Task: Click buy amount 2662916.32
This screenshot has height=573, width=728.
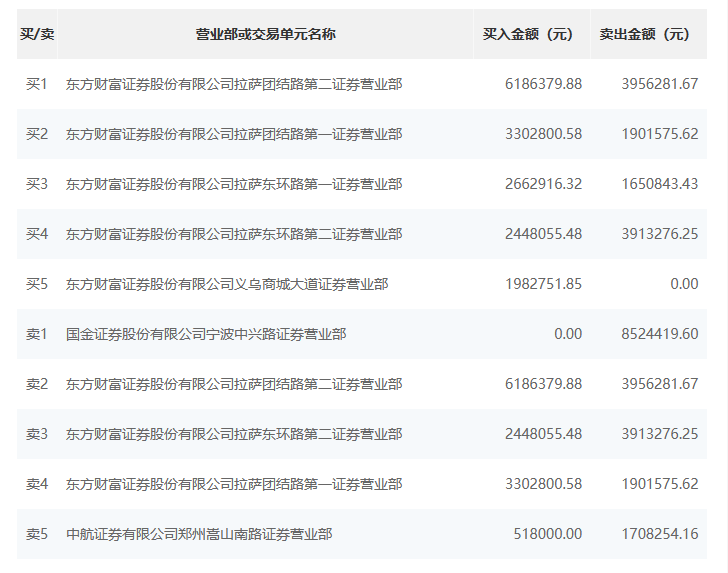Action: pyautogui.click(x=543, y=184)
